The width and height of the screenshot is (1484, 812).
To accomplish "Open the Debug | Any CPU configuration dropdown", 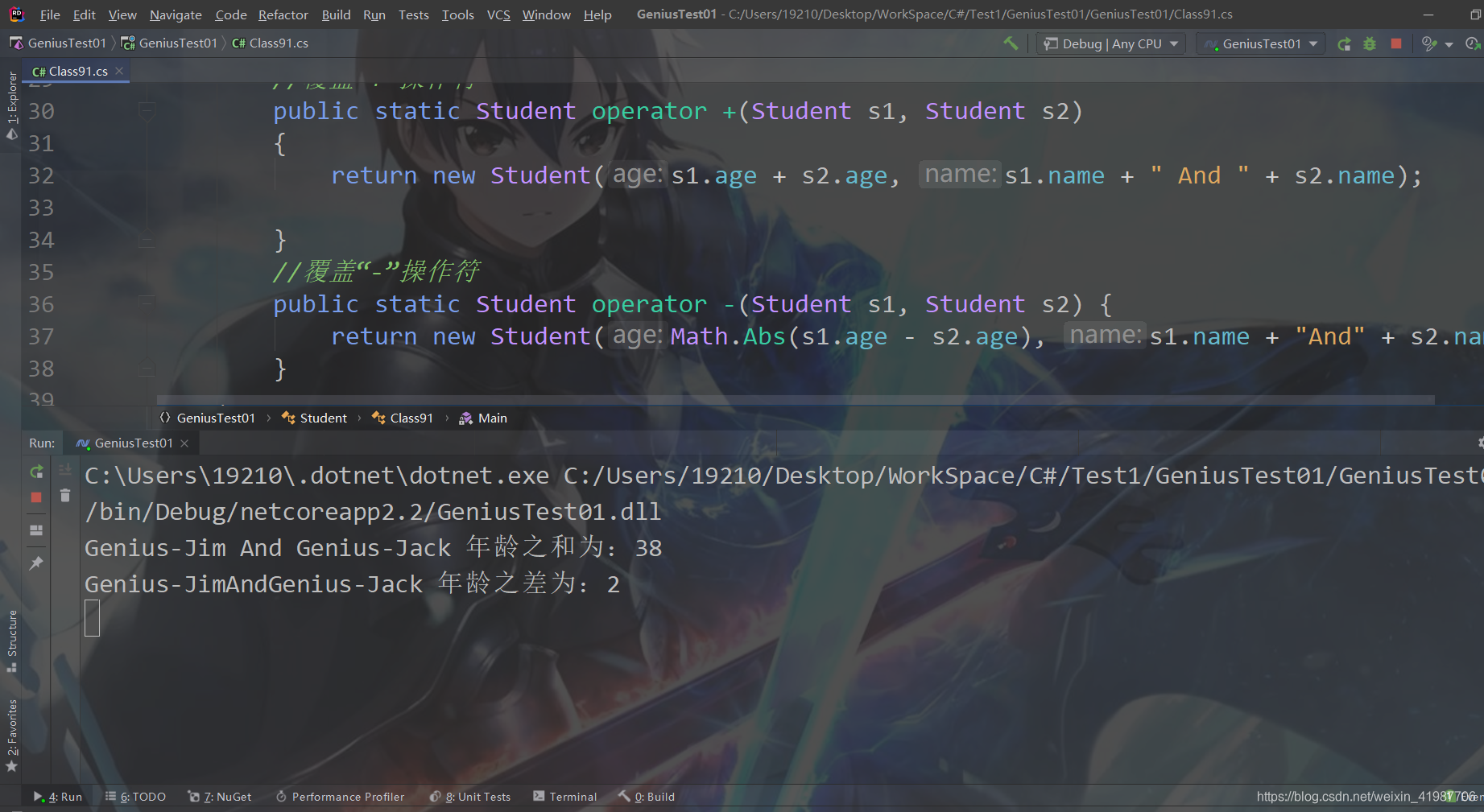I will pyautogui.click(x=1111, y=44).
